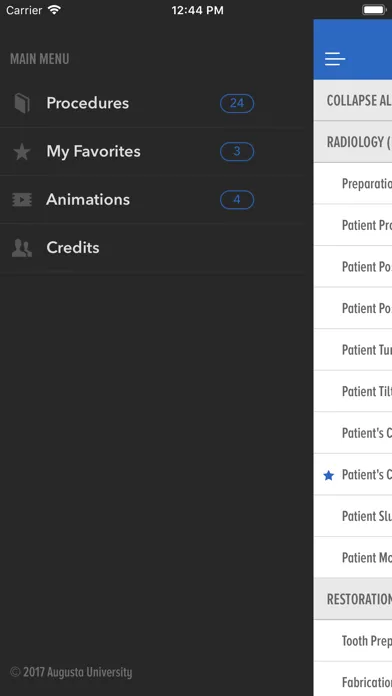Click the Procedures count badge 24

(x=237, y=103)
